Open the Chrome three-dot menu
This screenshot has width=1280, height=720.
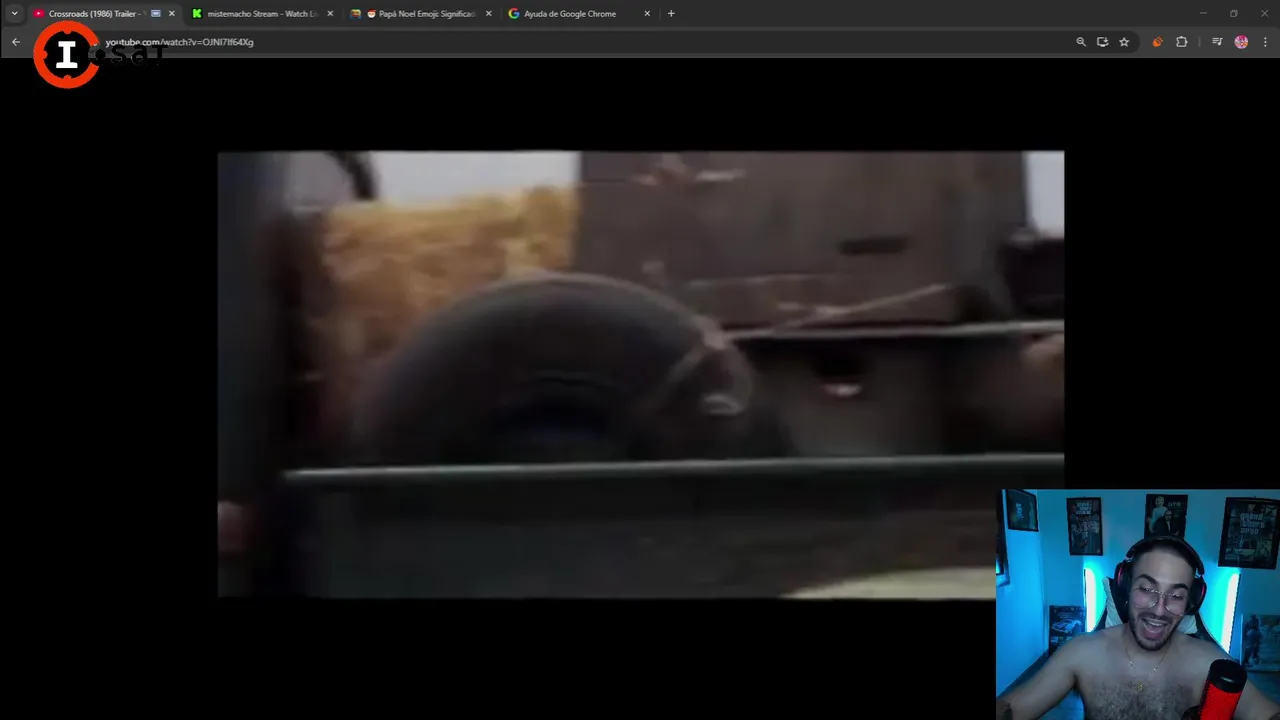[1265, 42]
